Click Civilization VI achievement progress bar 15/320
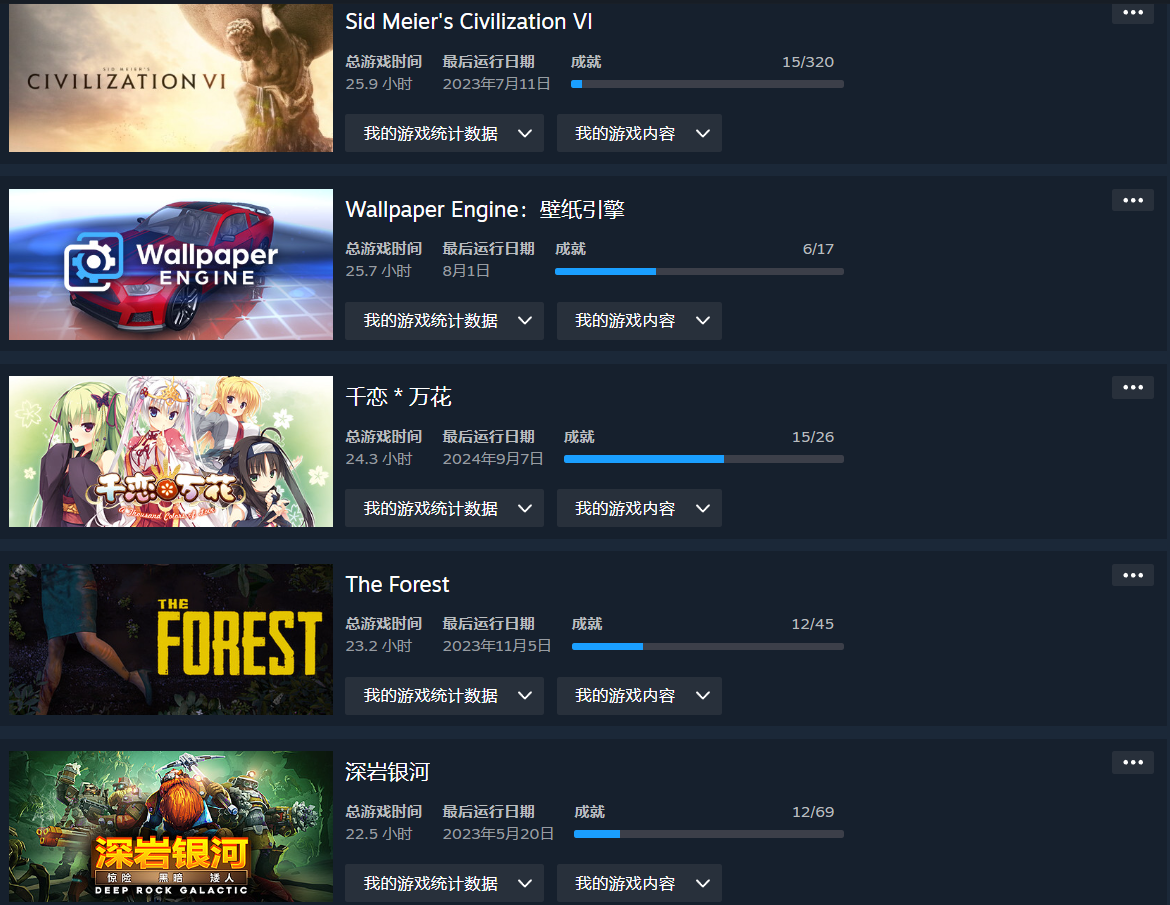This screenshot has height=905, width=1170. (x=707, y=84)
